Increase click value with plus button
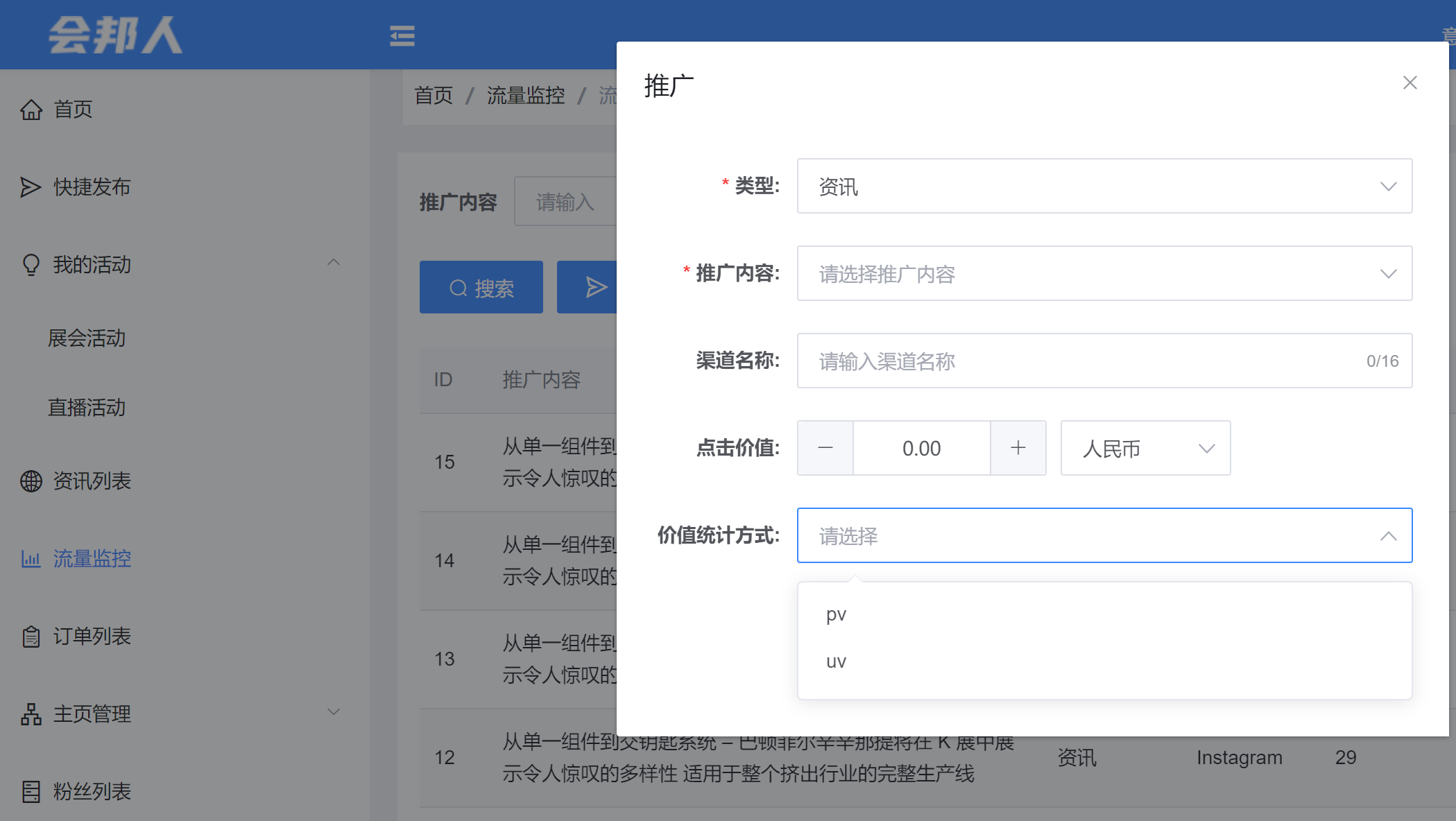 1018,449
